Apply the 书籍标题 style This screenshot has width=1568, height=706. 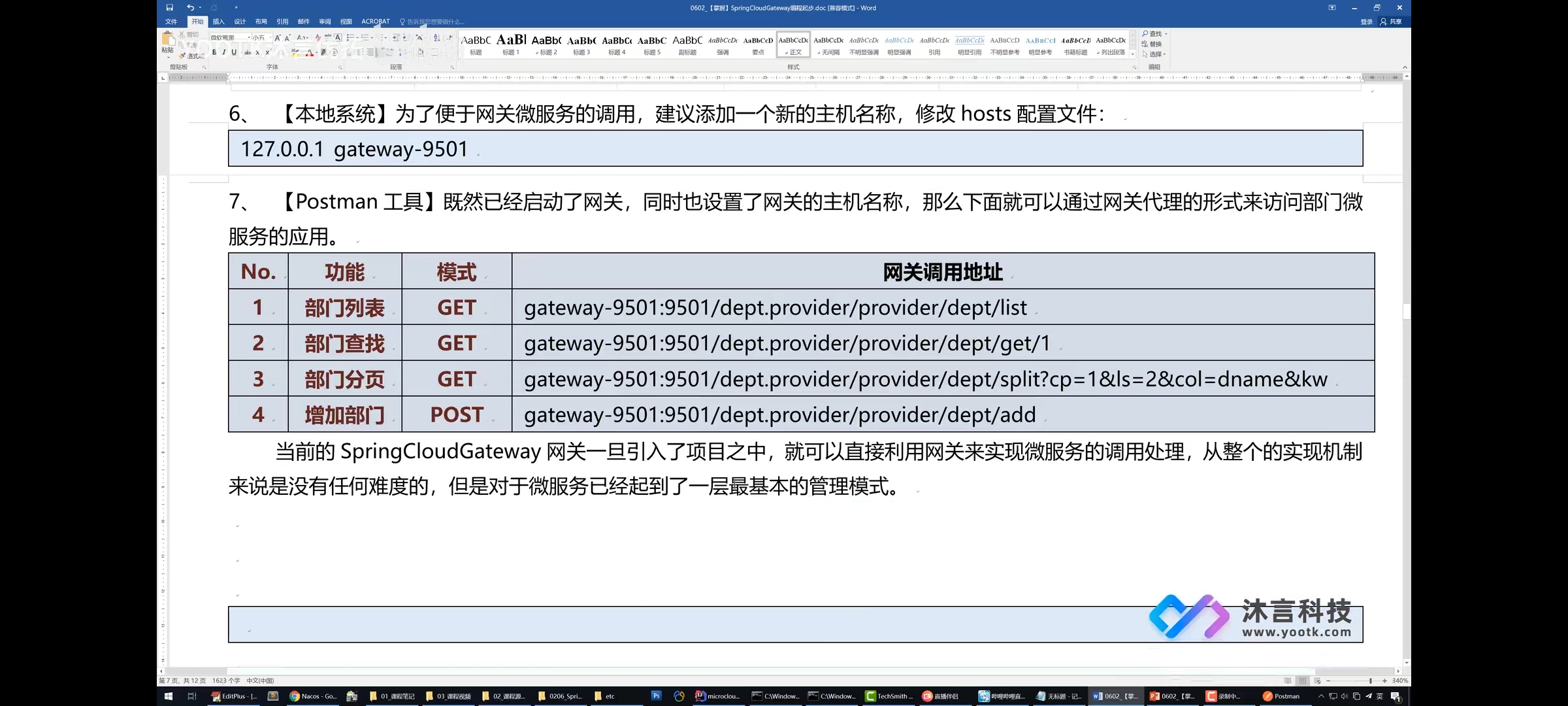(1075, 44)
